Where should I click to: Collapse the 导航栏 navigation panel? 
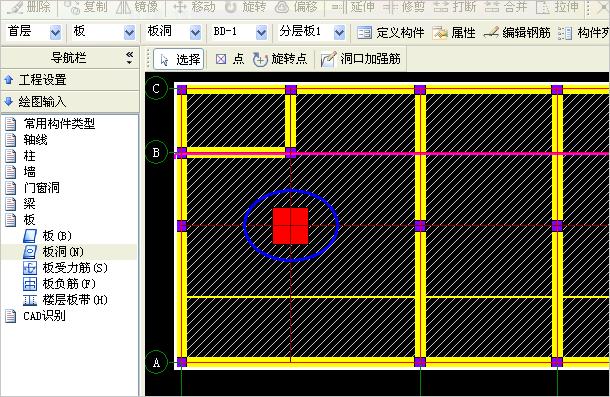(x=130, y=58)
